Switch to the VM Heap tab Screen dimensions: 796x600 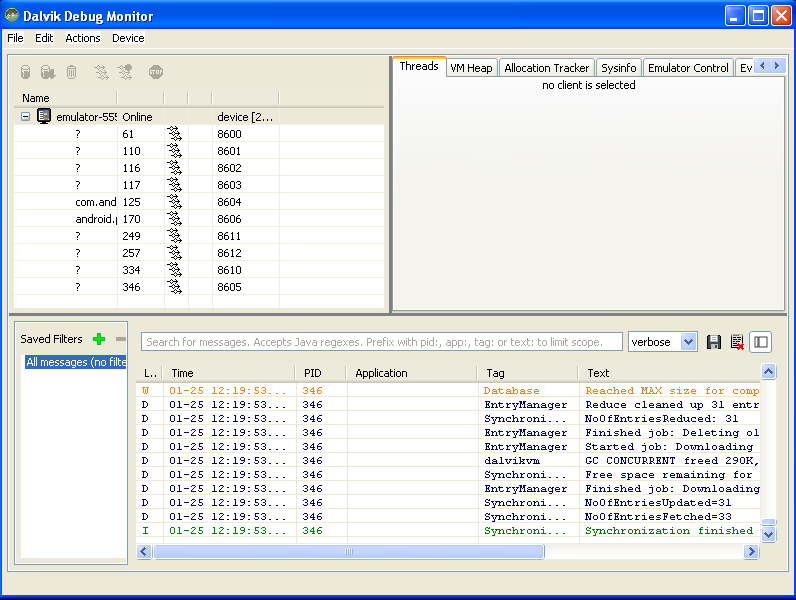(471, 68)
